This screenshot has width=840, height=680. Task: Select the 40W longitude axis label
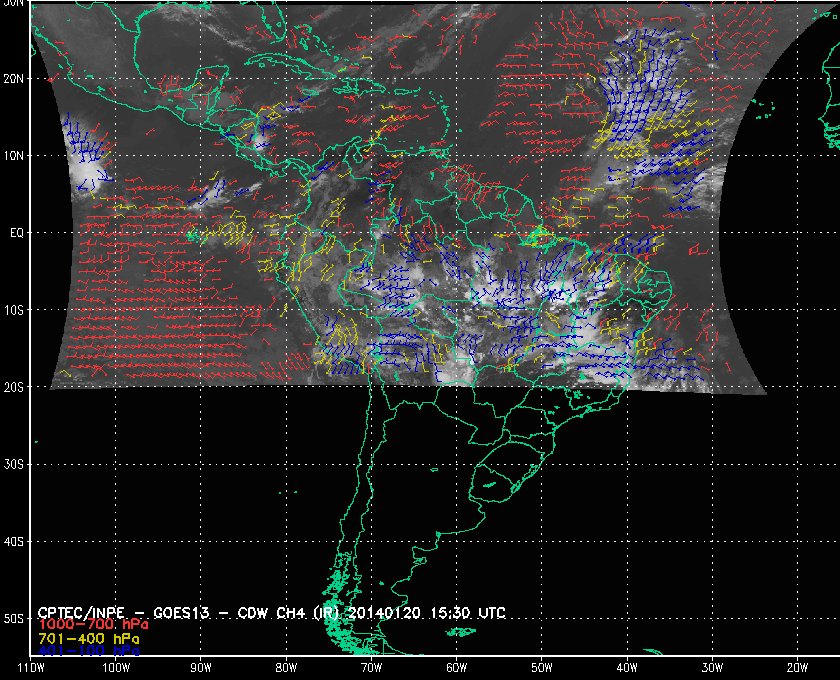tap(627, 668)
